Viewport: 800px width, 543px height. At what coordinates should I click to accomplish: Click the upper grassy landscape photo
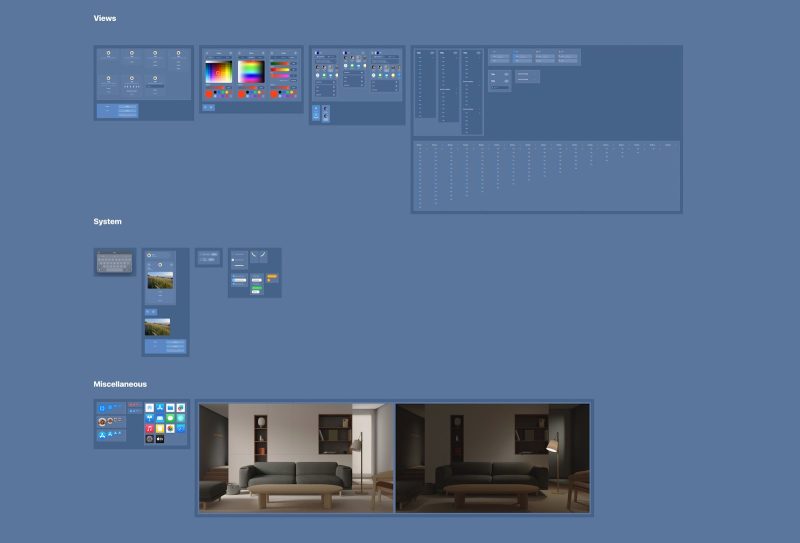[x=160, y=279]
